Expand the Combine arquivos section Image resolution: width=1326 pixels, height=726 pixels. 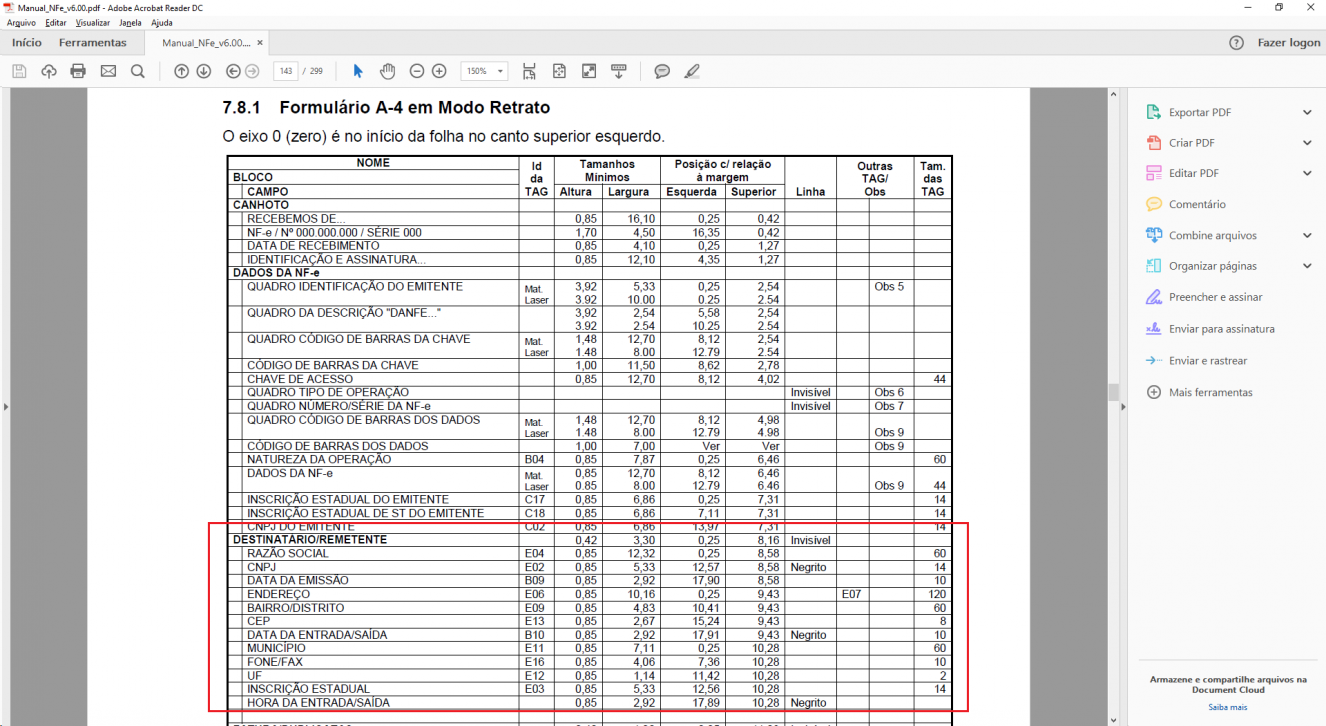click(x=1307, y=236)
